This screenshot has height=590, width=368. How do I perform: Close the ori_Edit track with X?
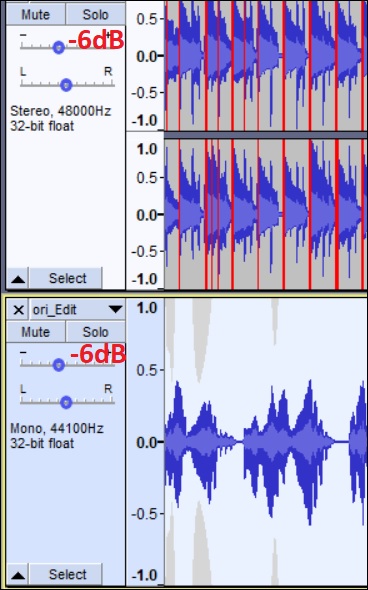pyautogui.click(x=18, y=310)
